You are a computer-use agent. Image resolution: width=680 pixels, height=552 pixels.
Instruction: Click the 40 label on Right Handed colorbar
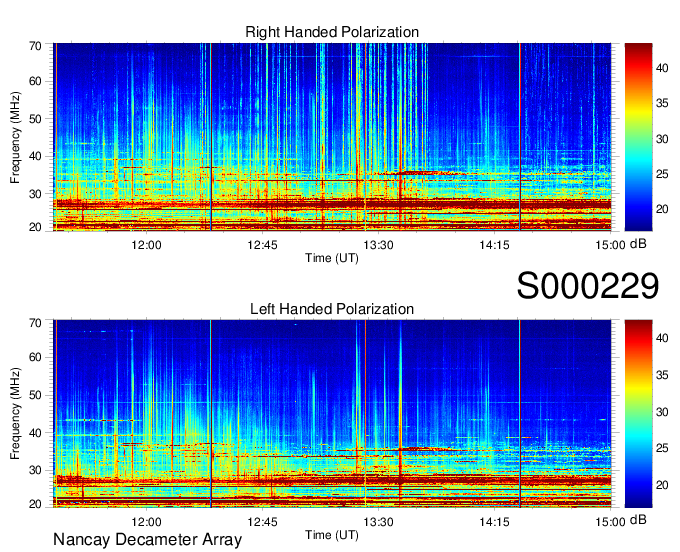[x=662, y=68]
